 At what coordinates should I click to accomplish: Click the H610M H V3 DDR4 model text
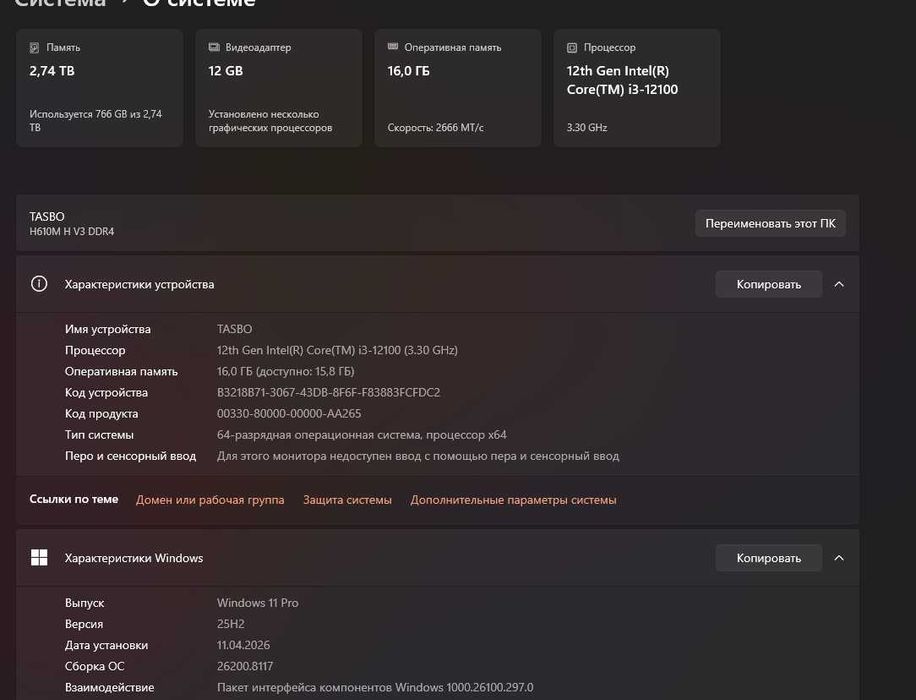coord(72,231)
